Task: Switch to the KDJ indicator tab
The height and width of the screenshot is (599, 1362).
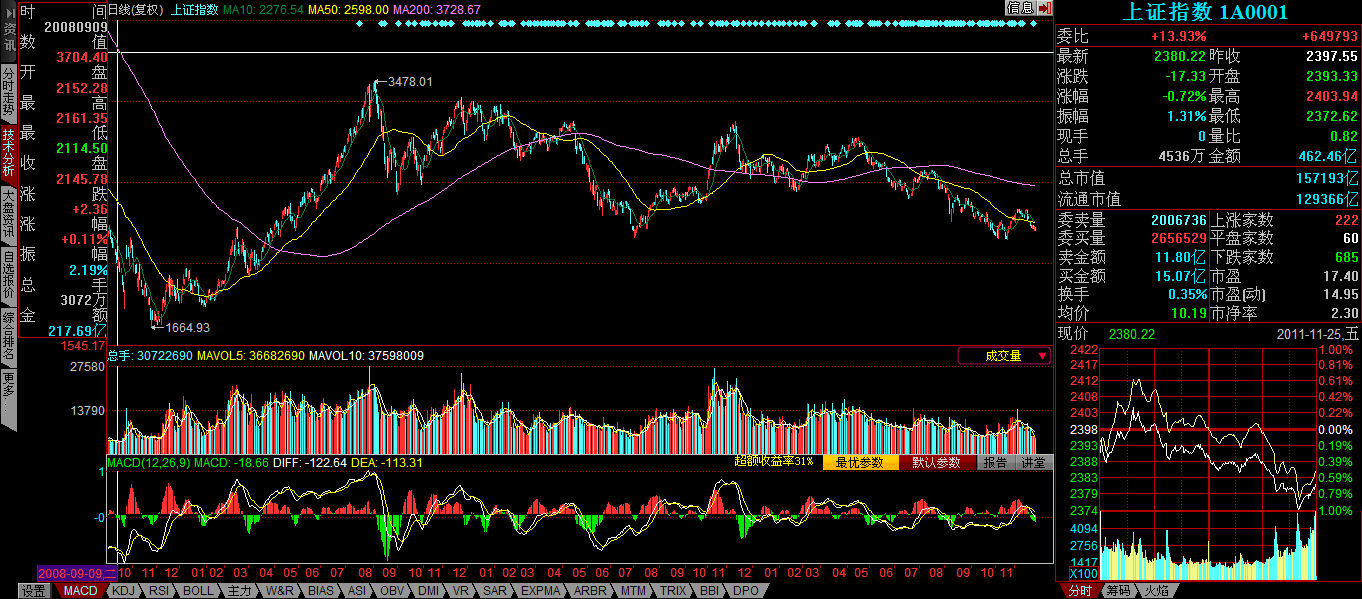Action: point(124,591)
